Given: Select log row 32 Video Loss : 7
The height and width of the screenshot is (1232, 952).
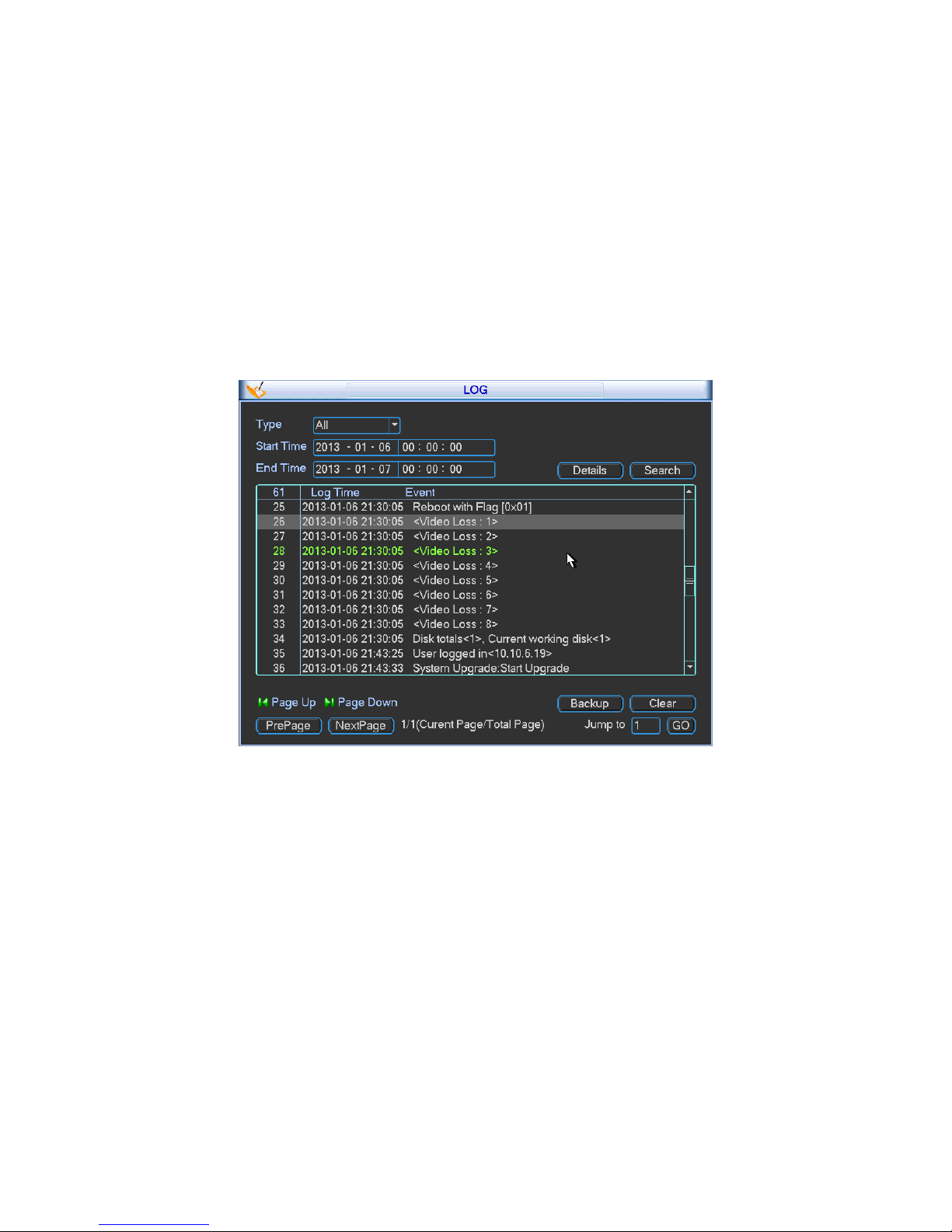Looking at the screenshot, I should (x=470, y=609).
